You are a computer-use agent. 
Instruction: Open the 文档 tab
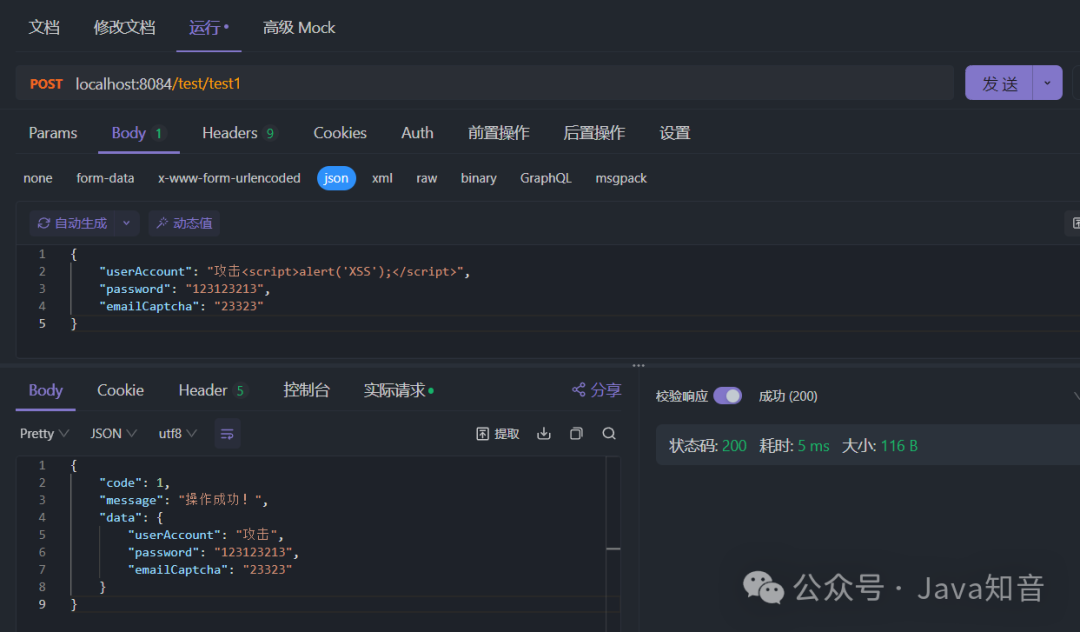click(44, 28)
